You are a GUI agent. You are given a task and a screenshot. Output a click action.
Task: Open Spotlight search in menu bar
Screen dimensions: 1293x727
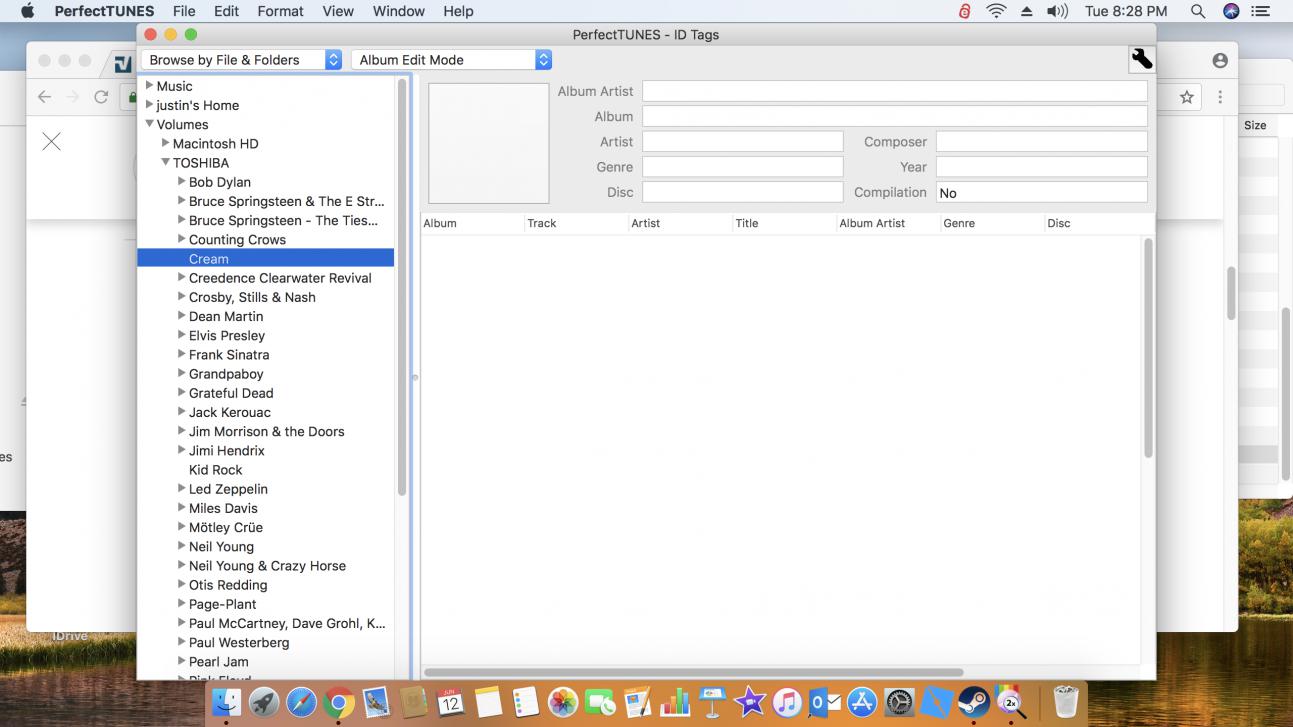(x=1197, y=11)
